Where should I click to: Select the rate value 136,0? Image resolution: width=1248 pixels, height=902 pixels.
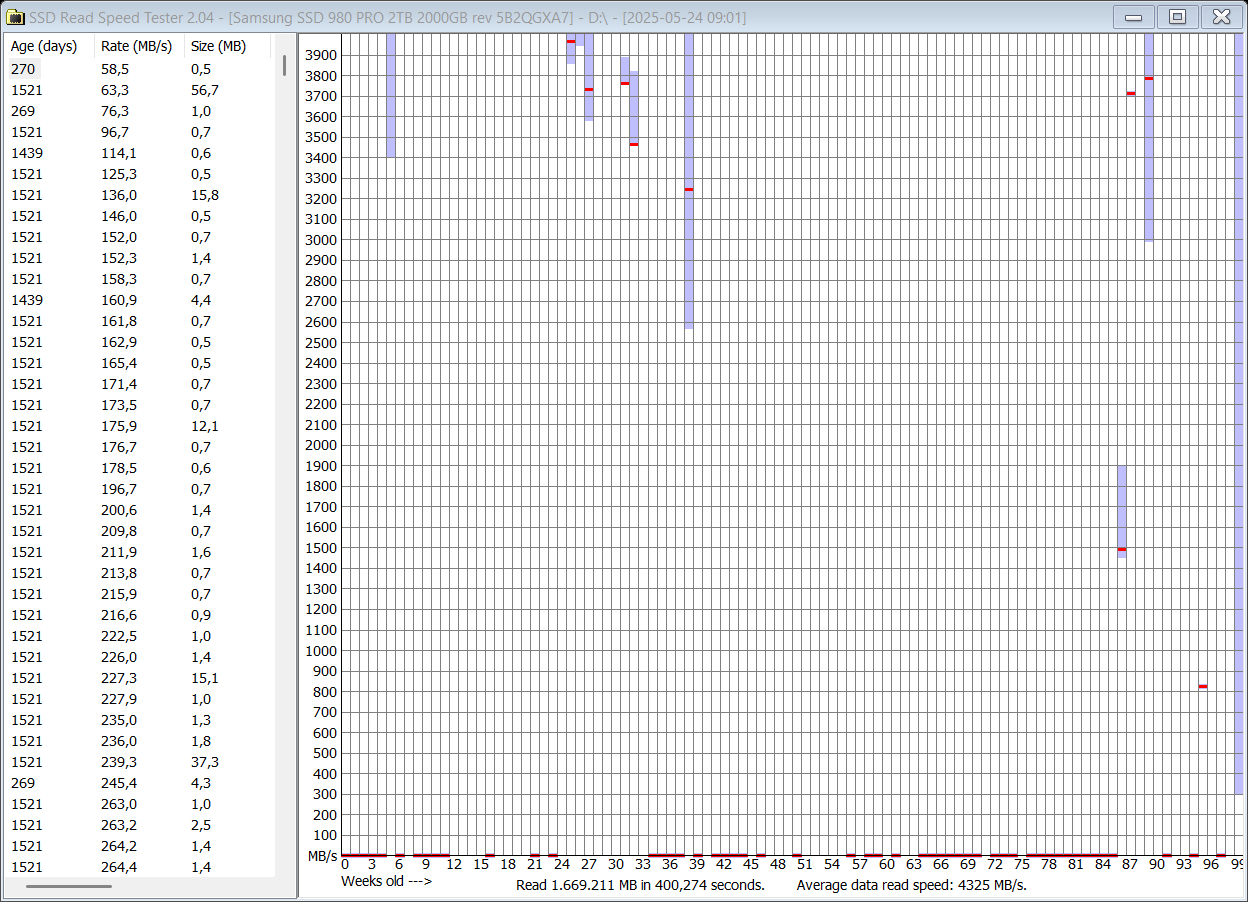pyautogui.click(x=119, y=195)
